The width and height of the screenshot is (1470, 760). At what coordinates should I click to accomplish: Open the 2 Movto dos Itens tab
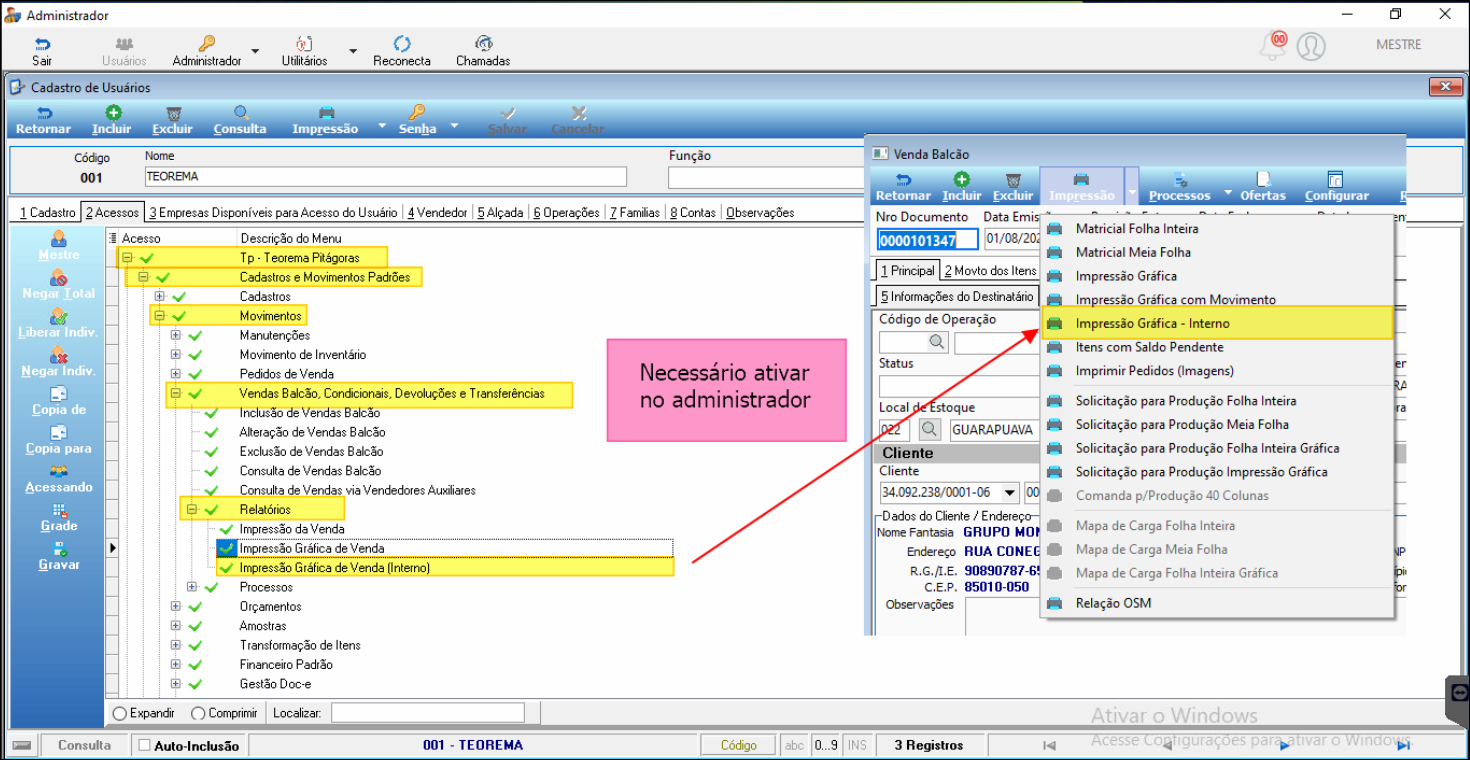click(990, 271)
